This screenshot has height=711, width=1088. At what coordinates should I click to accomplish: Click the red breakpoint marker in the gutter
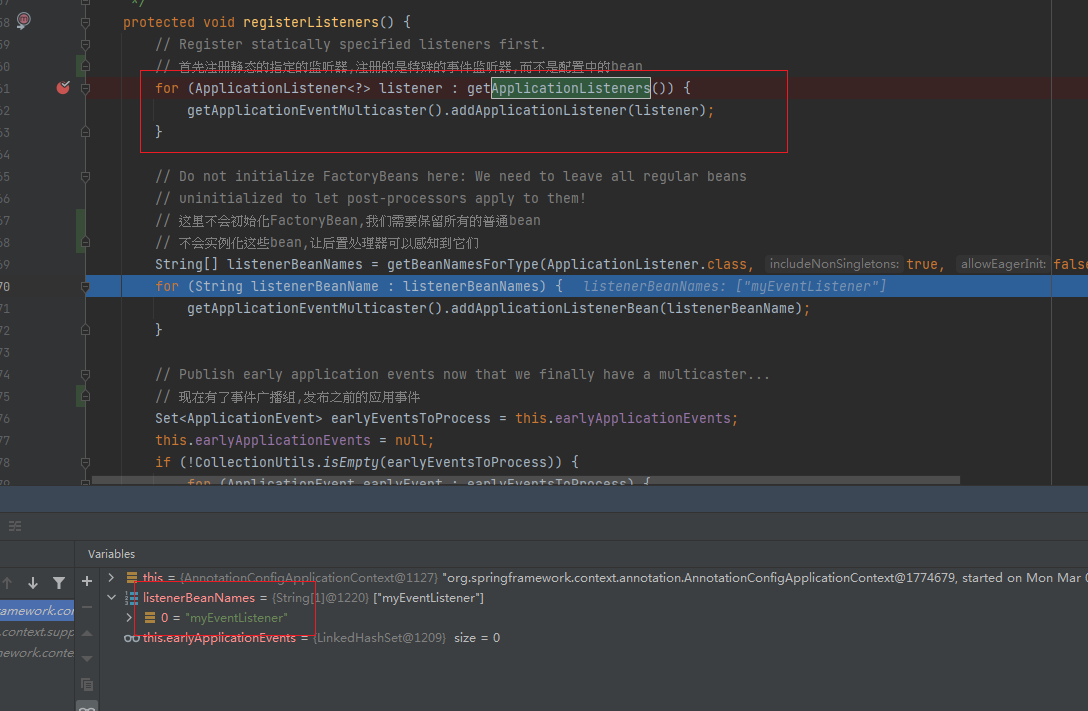(x=63, y=88)
